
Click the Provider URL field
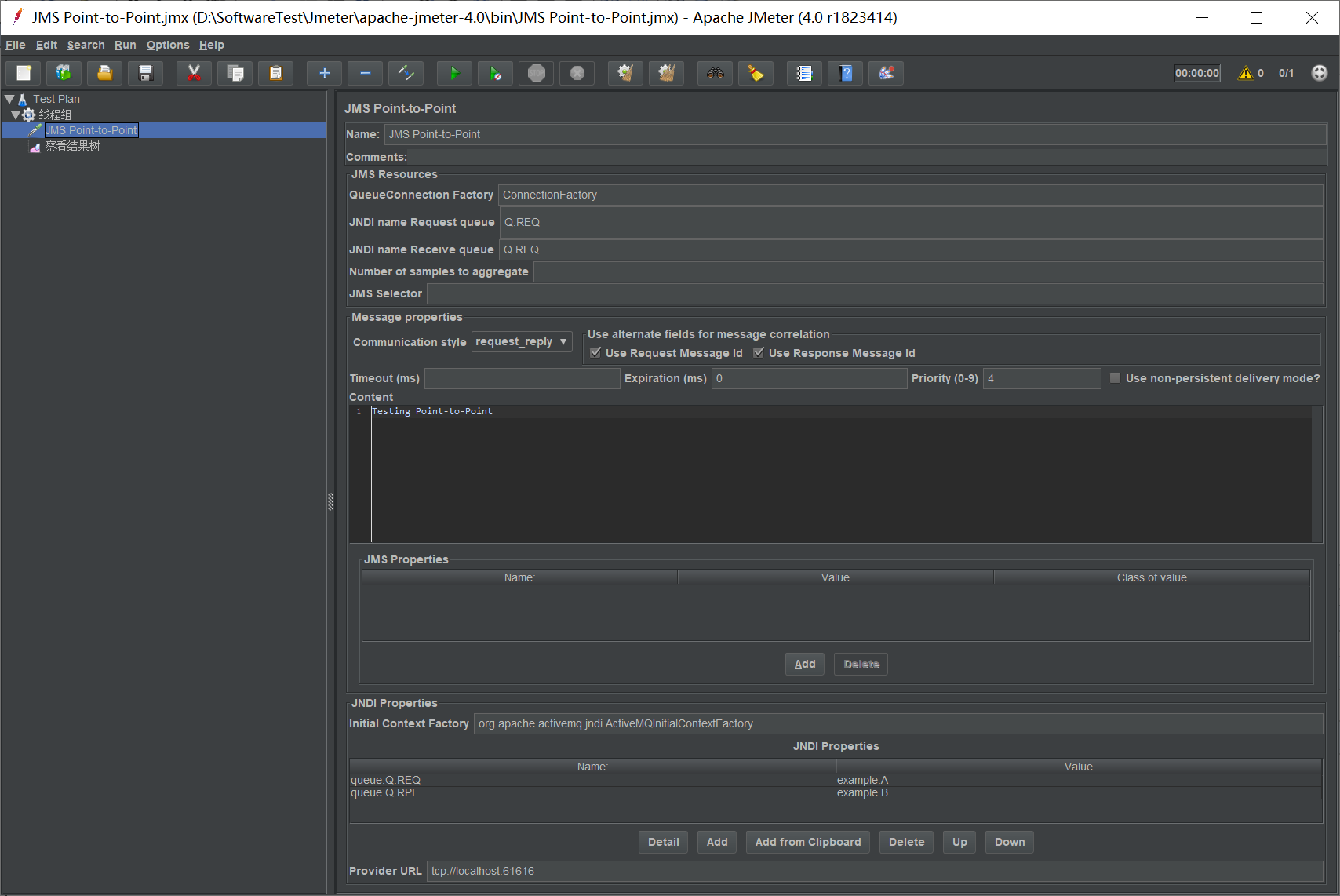click(x=875, y=871)
